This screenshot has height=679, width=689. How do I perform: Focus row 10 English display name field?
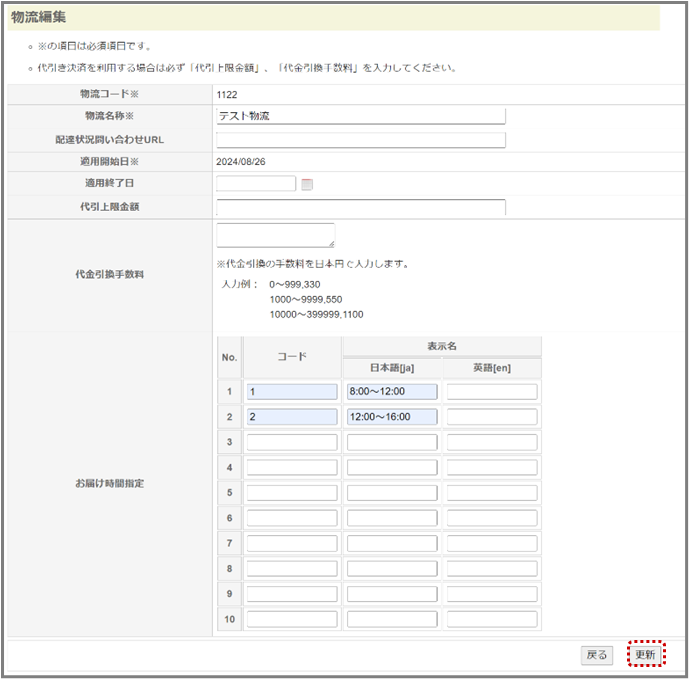pyautogui.click(x=492, y=619)
